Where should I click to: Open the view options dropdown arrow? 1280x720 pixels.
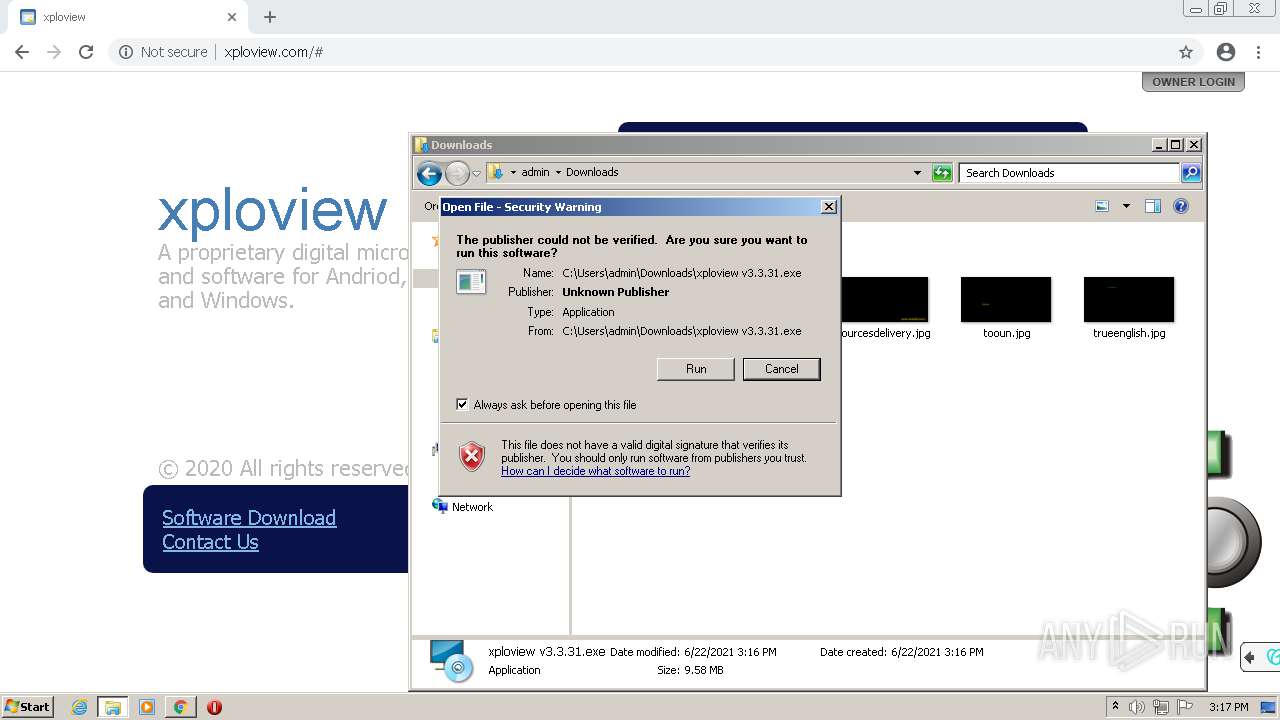point(1126,206)
